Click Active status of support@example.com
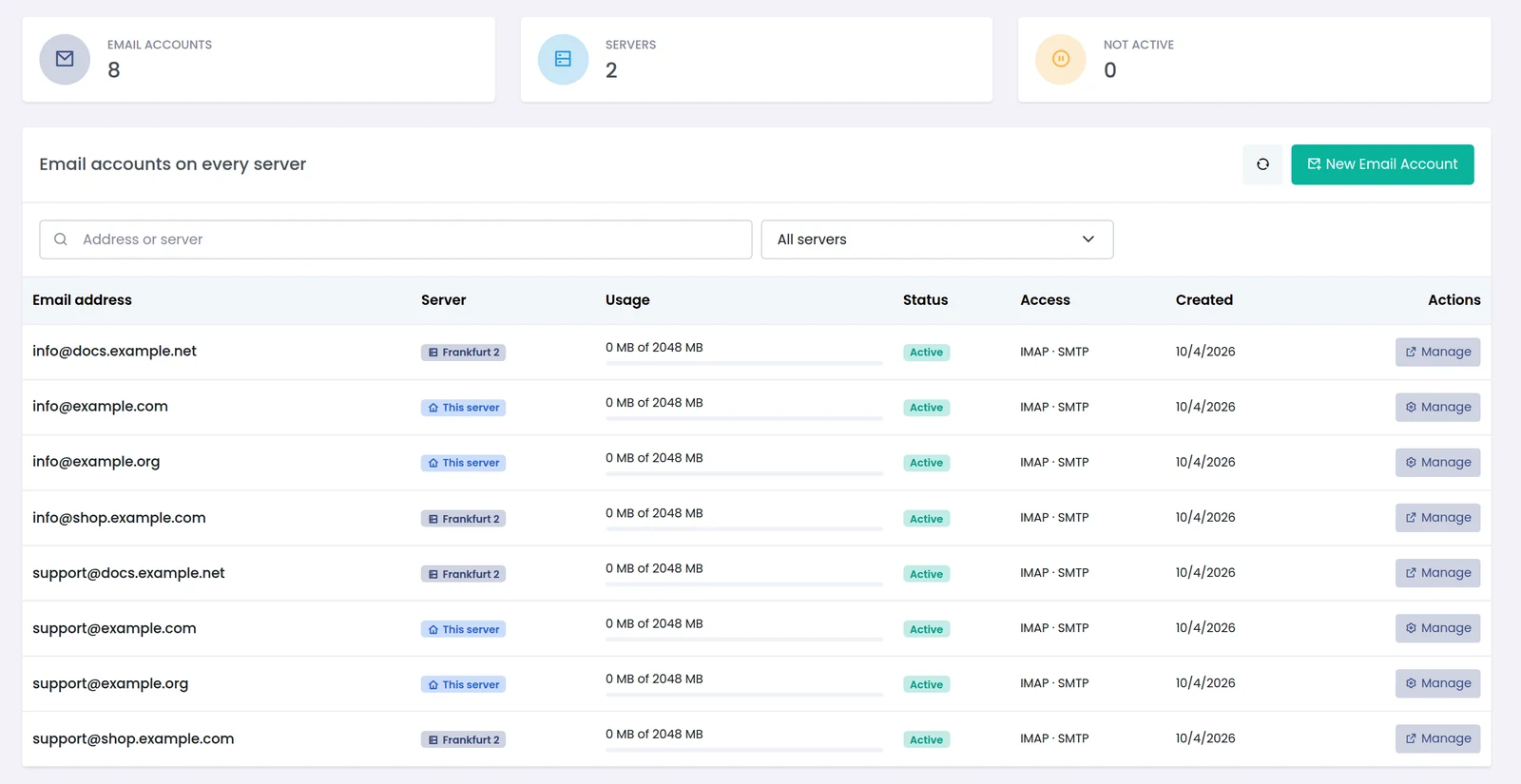This screenshot has width=1521, height=784. click(926, 629)
